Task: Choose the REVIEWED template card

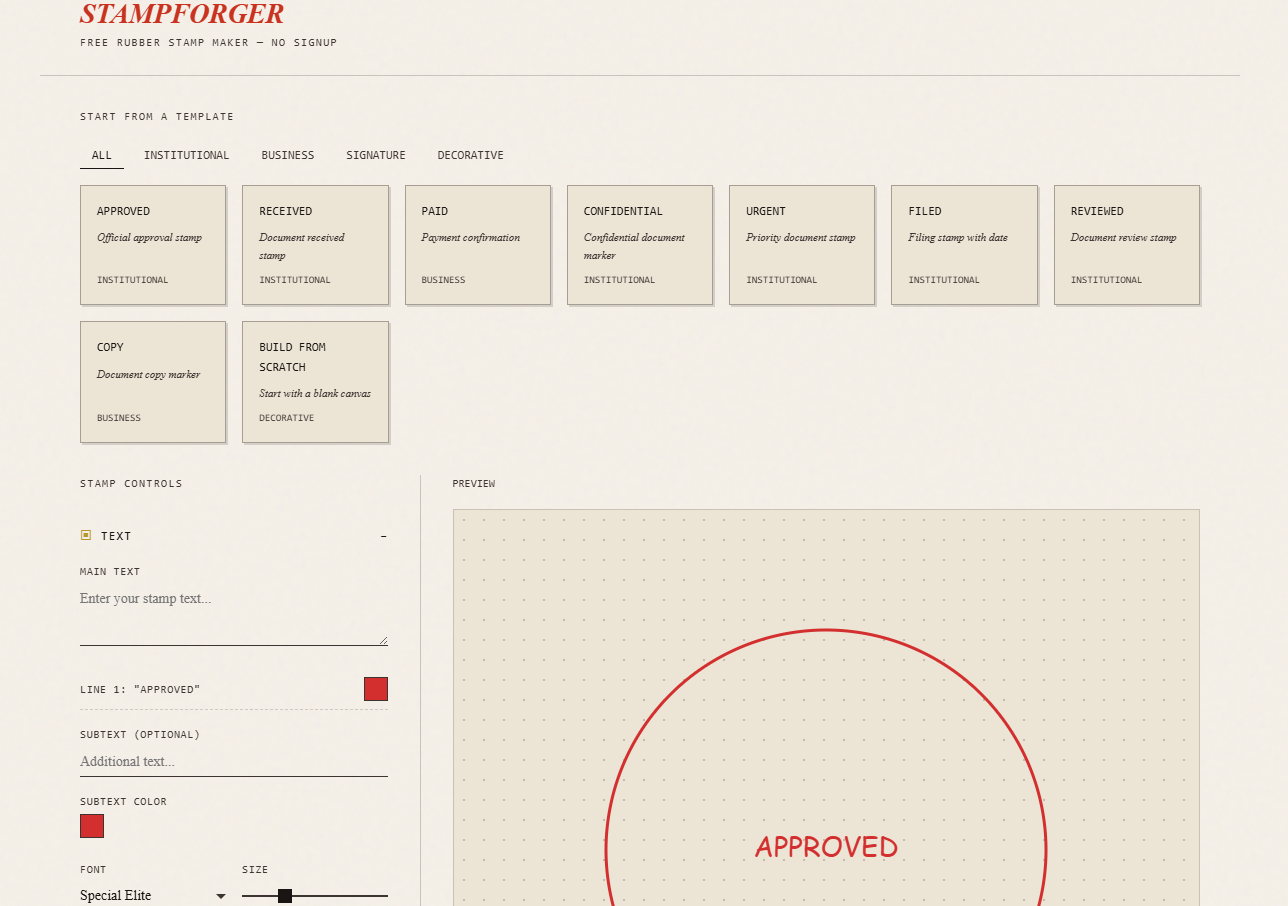Action: pyautogui.click(x=1127, y=245)
